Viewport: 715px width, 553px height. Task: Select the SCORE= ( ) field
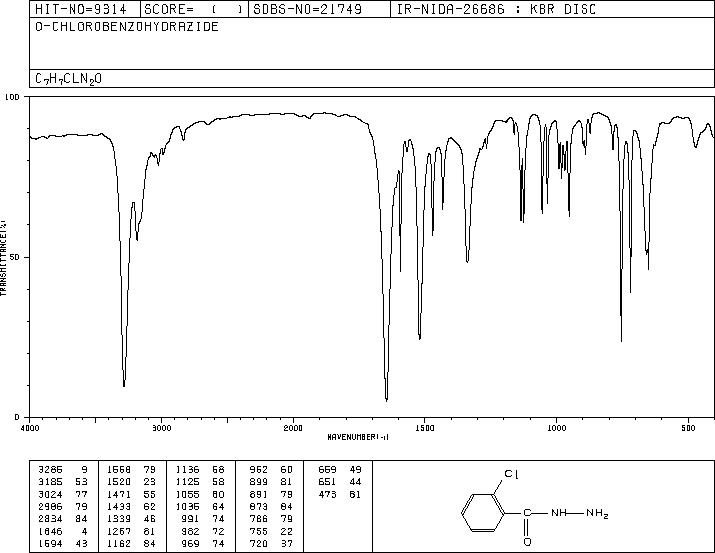pos(194,9)
